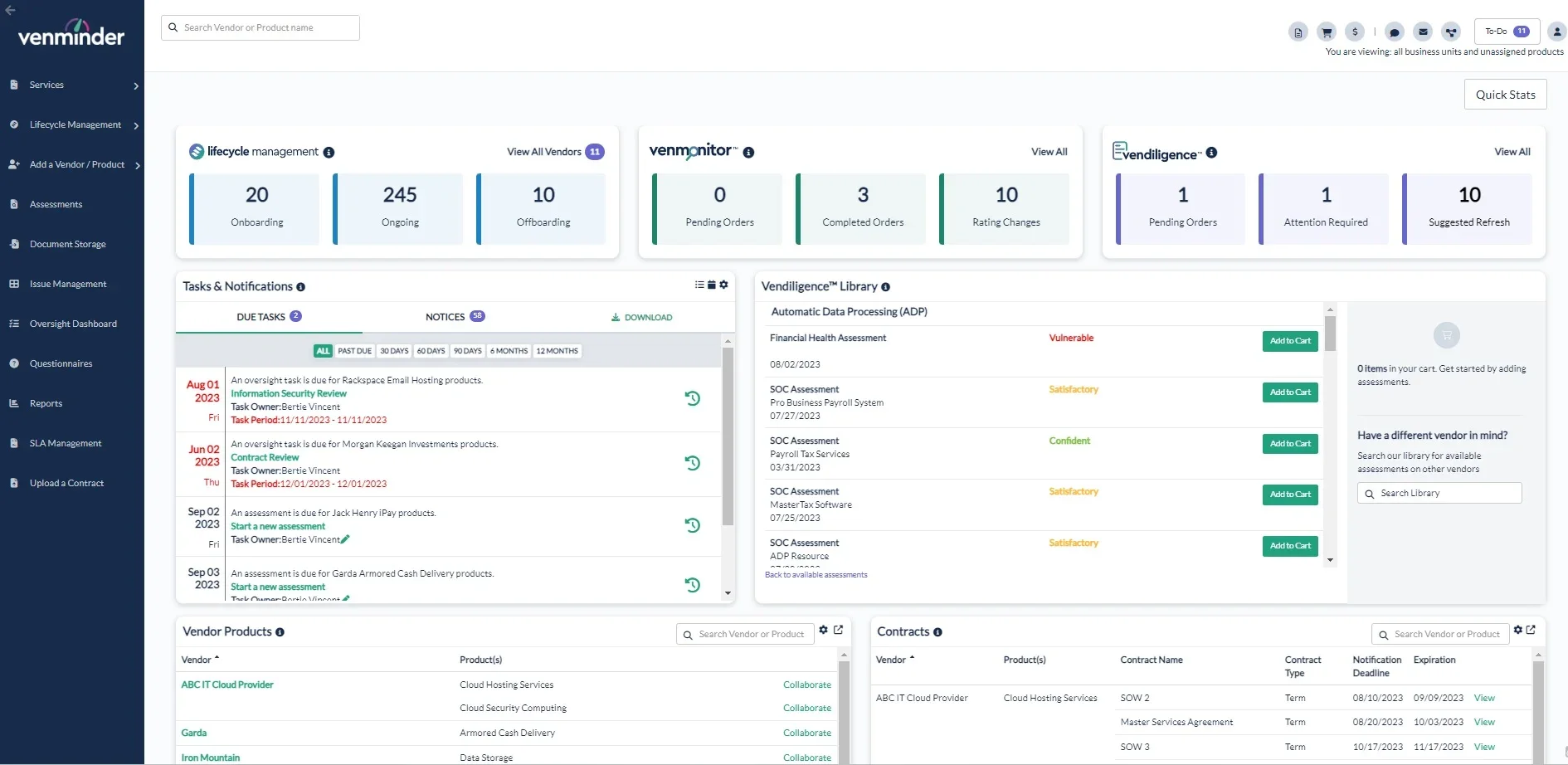Screen dimensions: 1568x765
Task: Click the Quick Stats button
Action: tap(1505, 94)
